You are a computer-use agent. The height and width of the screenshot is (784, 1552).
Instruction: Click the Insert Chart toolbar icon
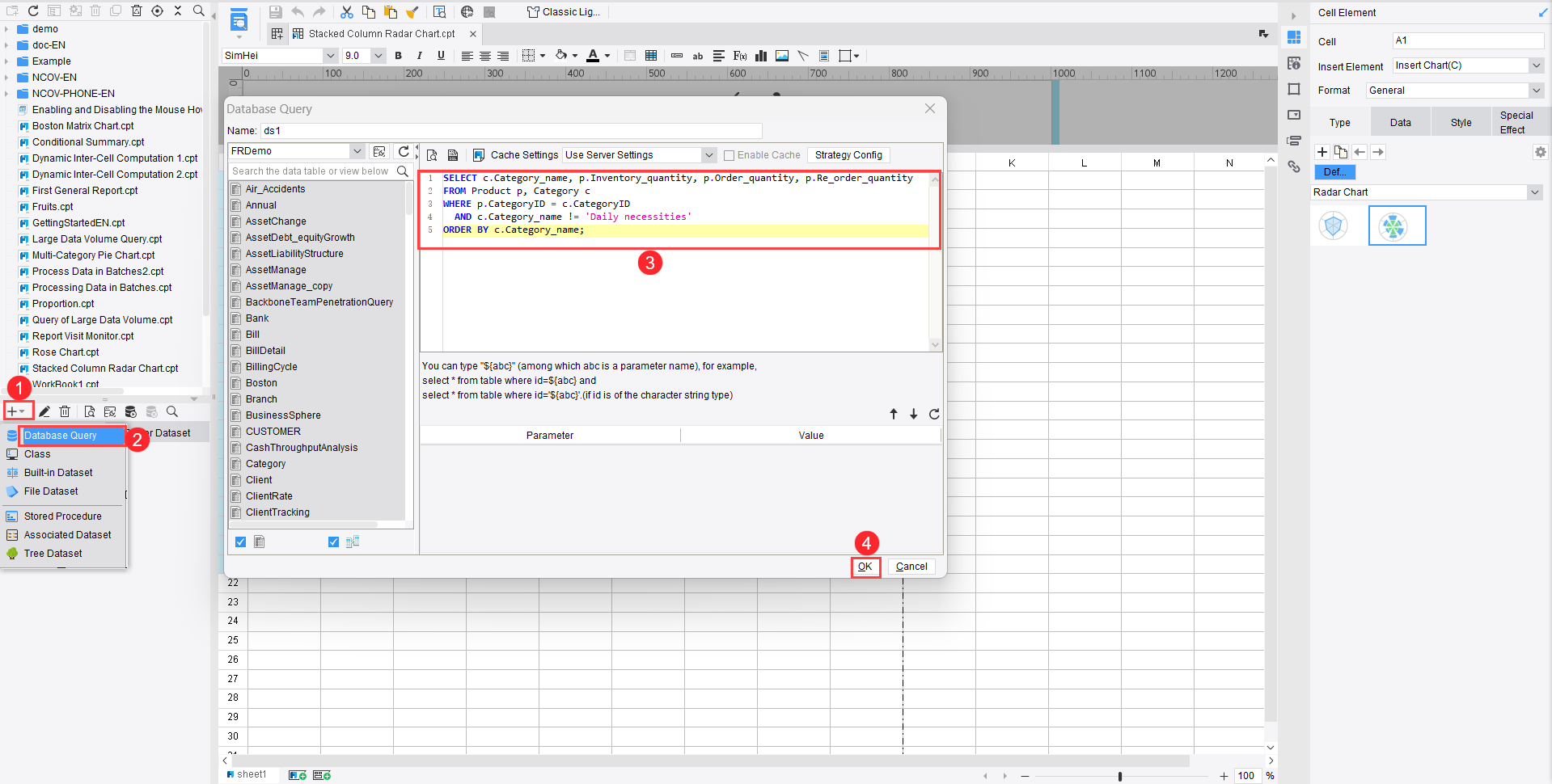[x=761, y=56]
